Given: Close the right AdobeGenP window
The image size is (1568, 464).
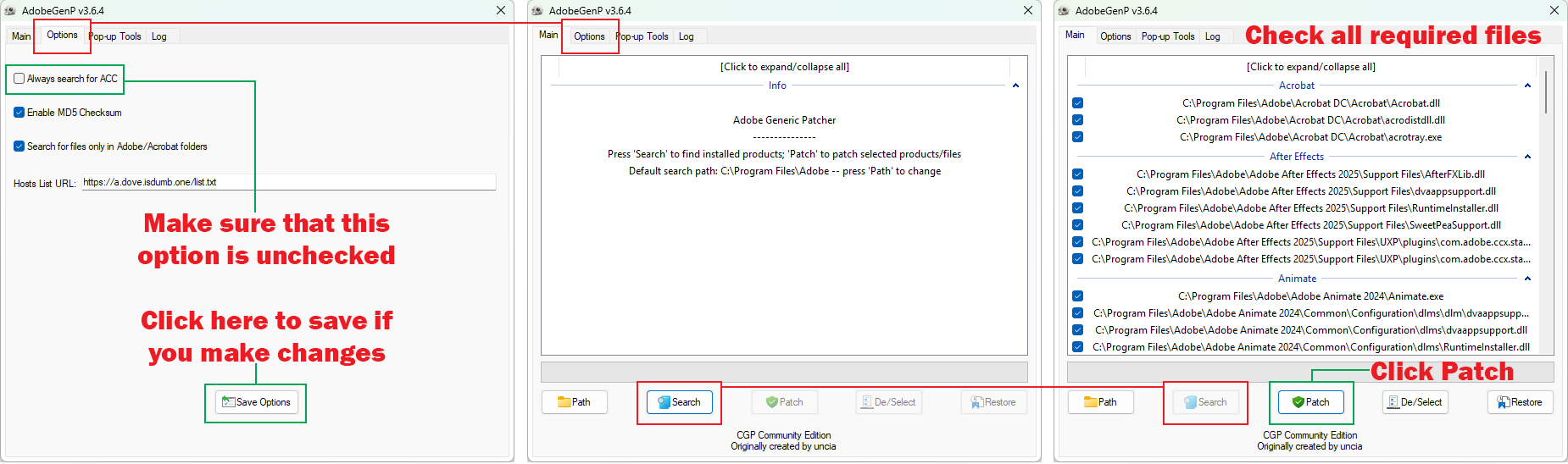Looking at the screenshot, I should (x=1554, y=11).
